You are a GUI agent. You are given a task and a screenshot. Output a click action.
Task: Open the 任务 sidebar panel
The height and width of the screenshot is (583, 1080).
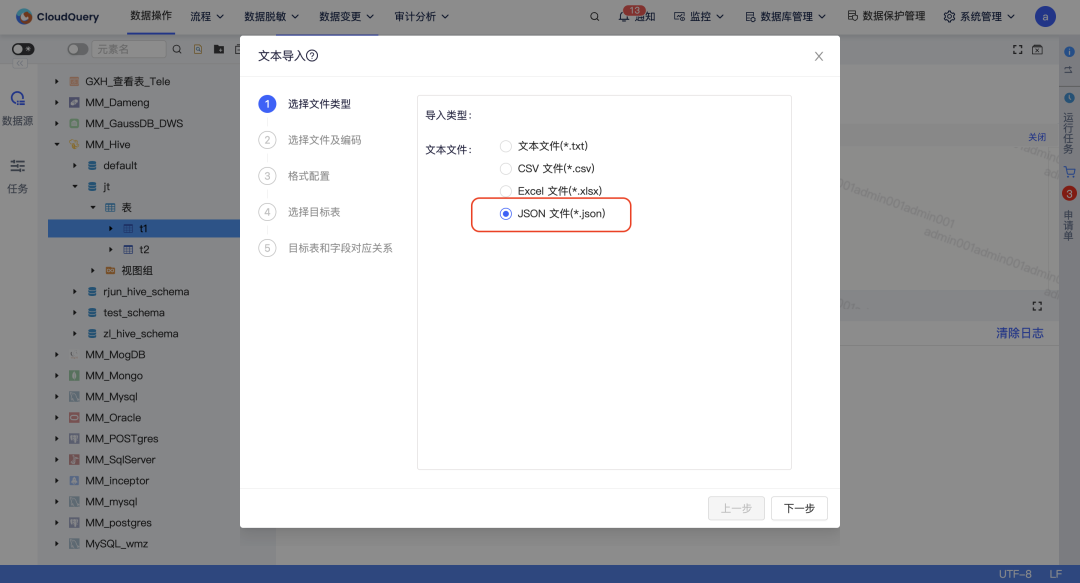click(x=18, y=176)
